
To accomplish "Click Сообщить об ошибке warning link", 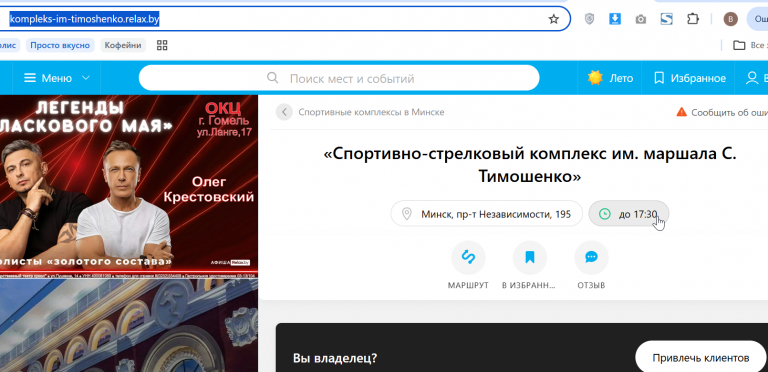I will coord(722,112).
